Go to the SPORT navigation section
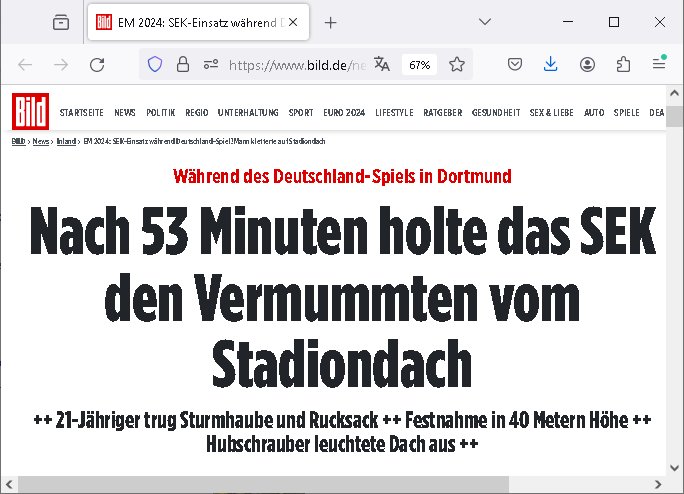 300,113
